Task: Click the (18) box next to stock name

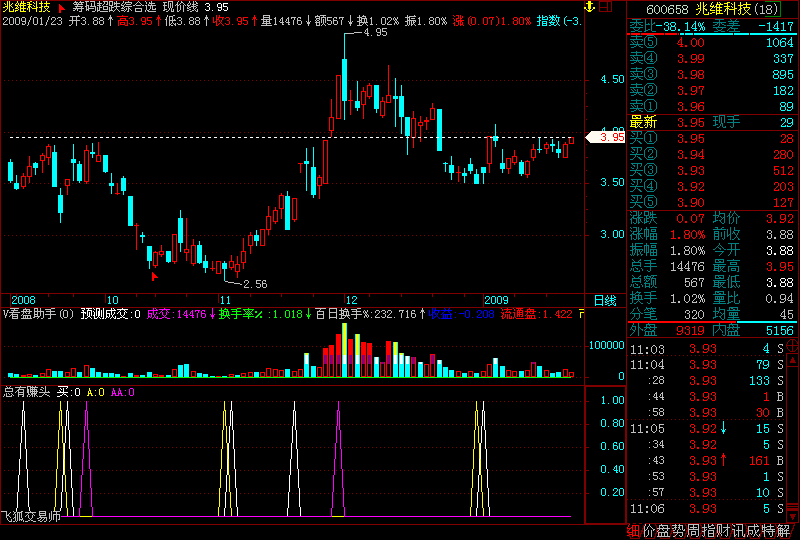Action: 766,9
